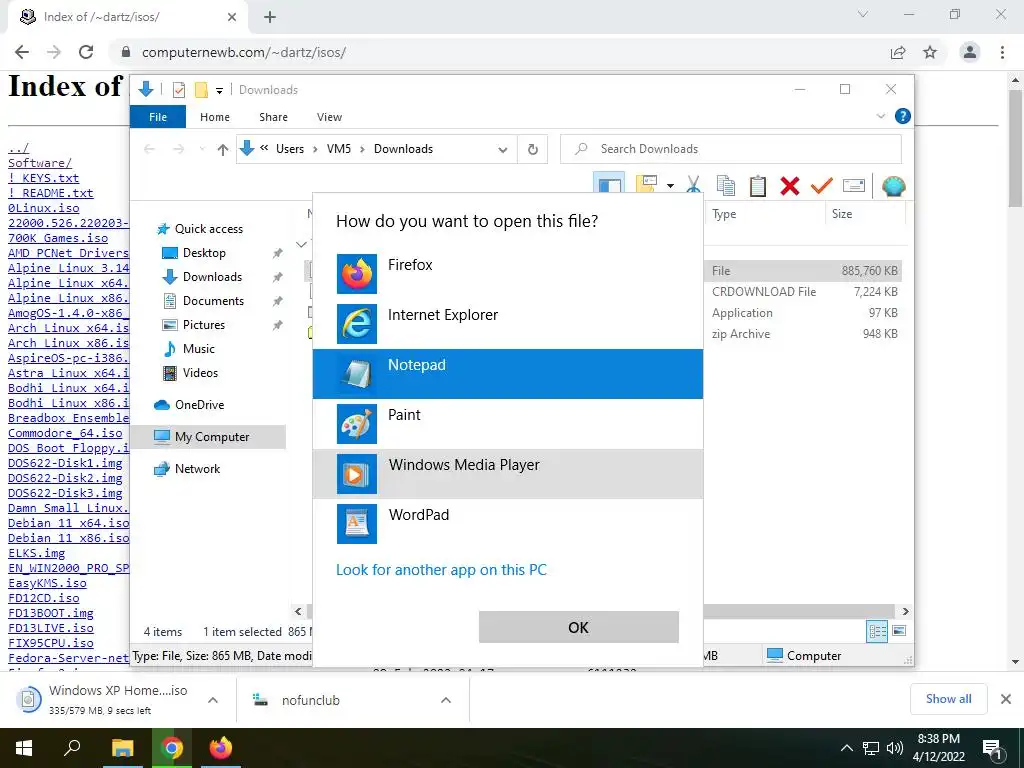Viewport: 1024px width, 768px height.
Task: Select the Index of /~dartz/isos/ tab
Action: click(x=127, y=17)
